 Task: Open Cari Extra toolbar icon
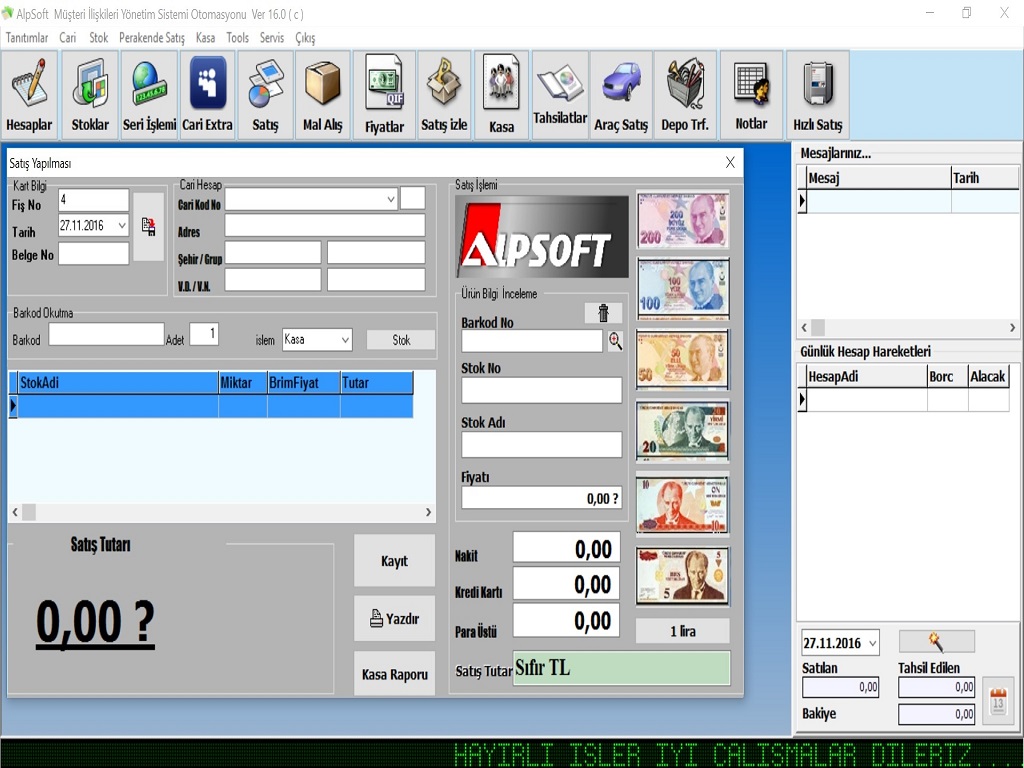[x=208, y=95]
